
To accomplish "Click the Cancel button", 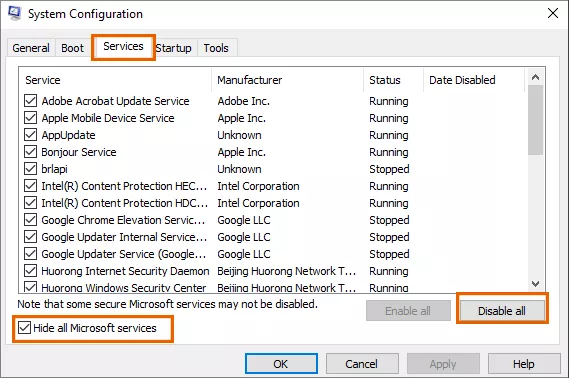I will tap(362, 363).
